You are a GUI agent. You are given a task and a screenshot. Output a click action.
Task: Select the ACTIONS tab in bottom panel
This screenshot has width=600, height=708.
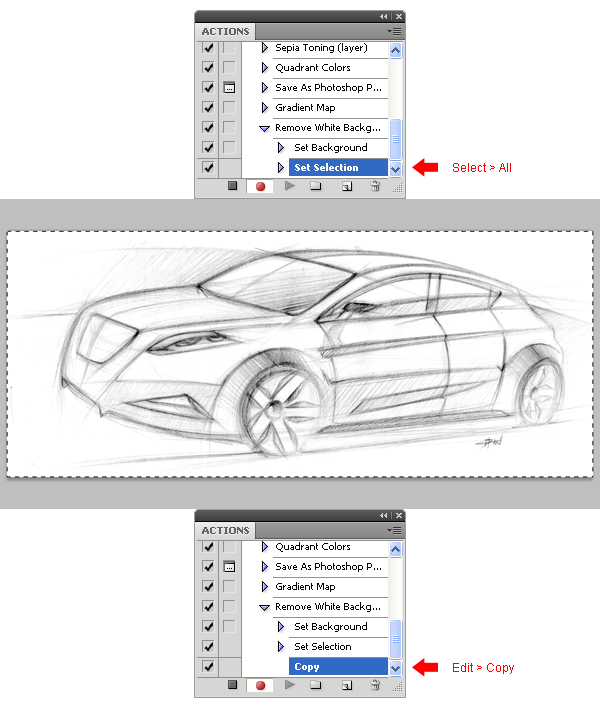point(225,531)
